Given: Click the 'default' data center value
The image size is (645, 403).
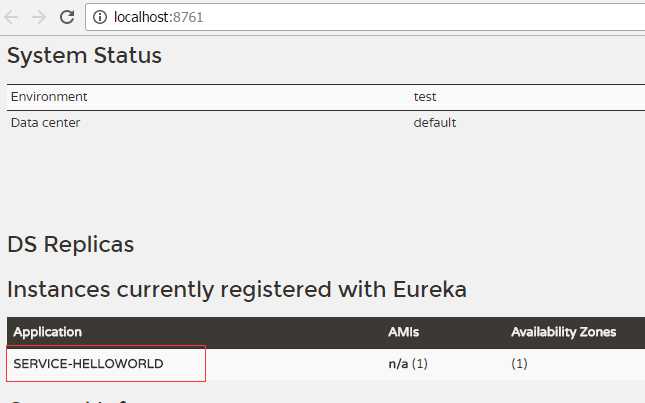Looking at the screenshot, I should [x=434, y=123].
